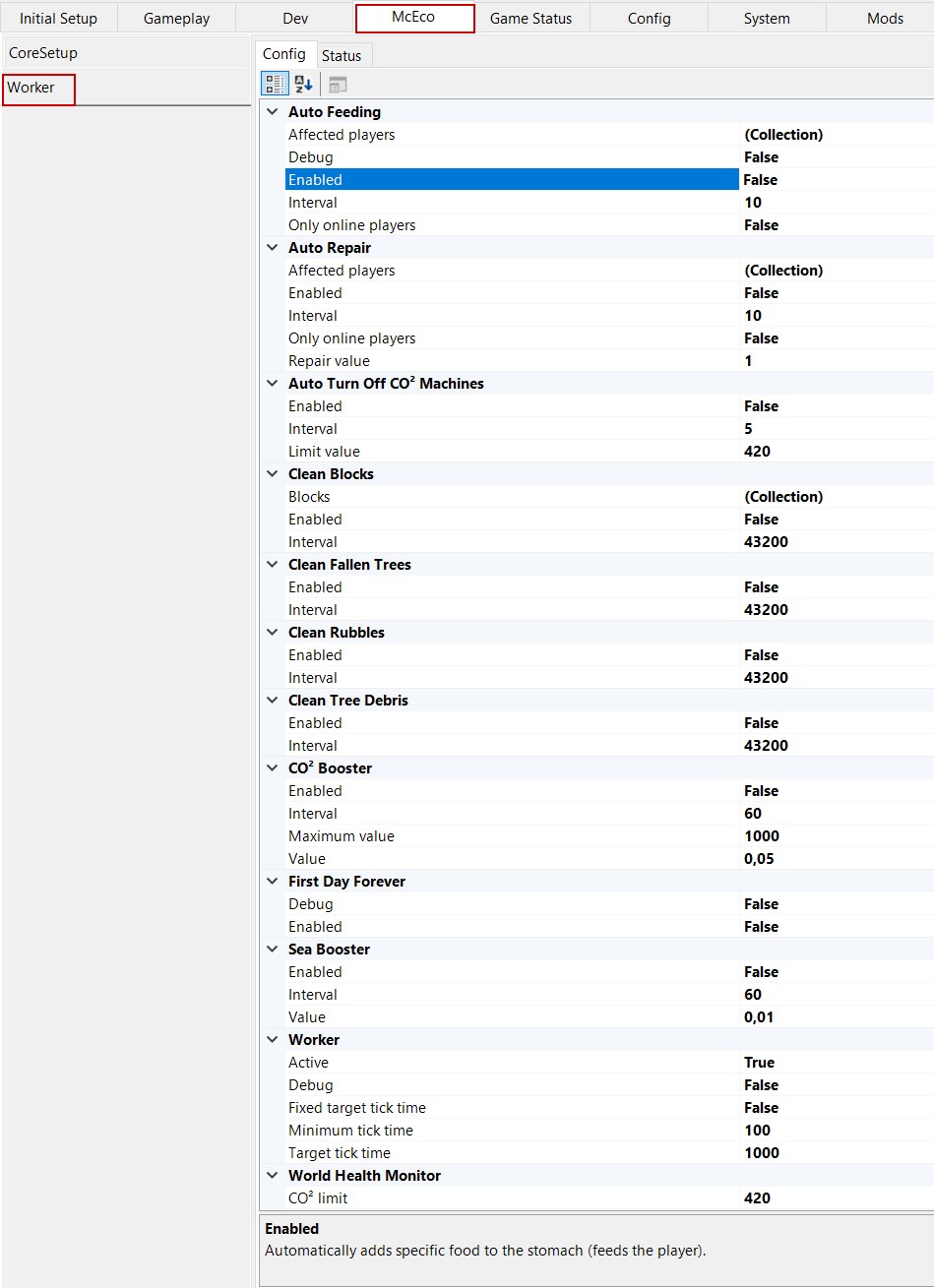
Task: Collapse the Clean Blocks category
Action: point(273,474)
